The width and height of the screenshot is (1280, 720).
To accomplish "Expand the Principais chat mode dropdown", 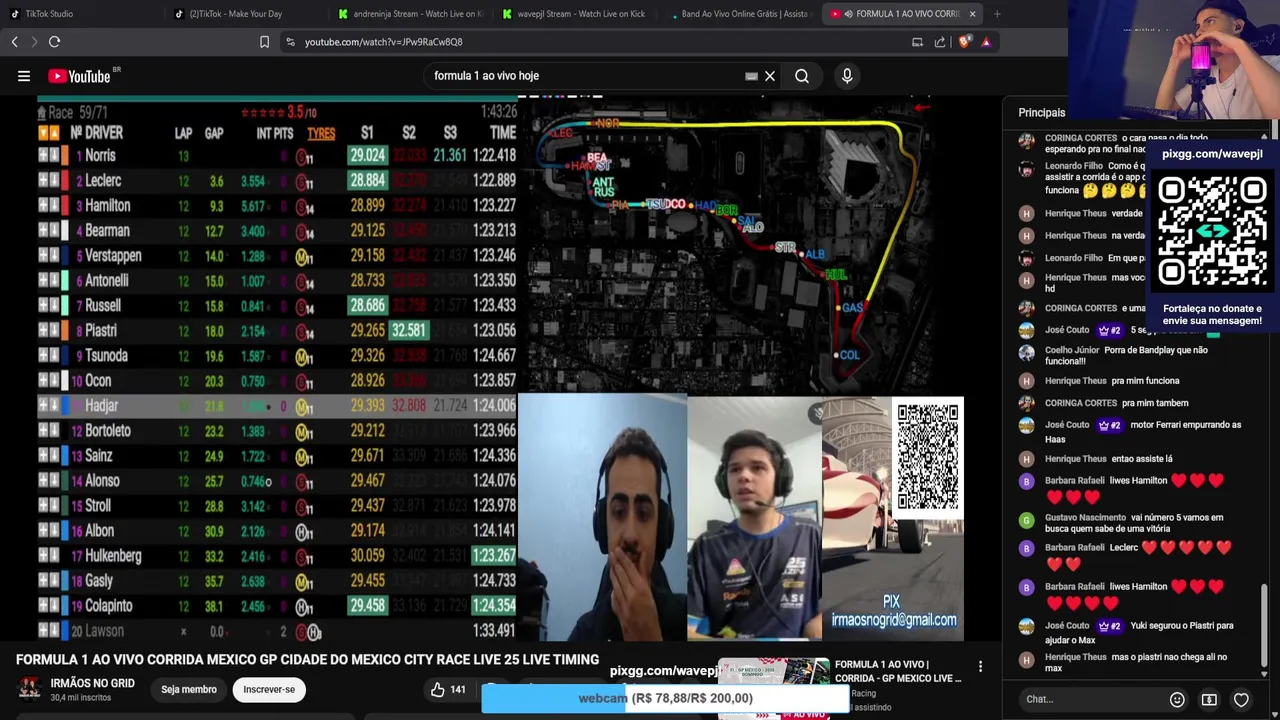I will [1042, 113].
